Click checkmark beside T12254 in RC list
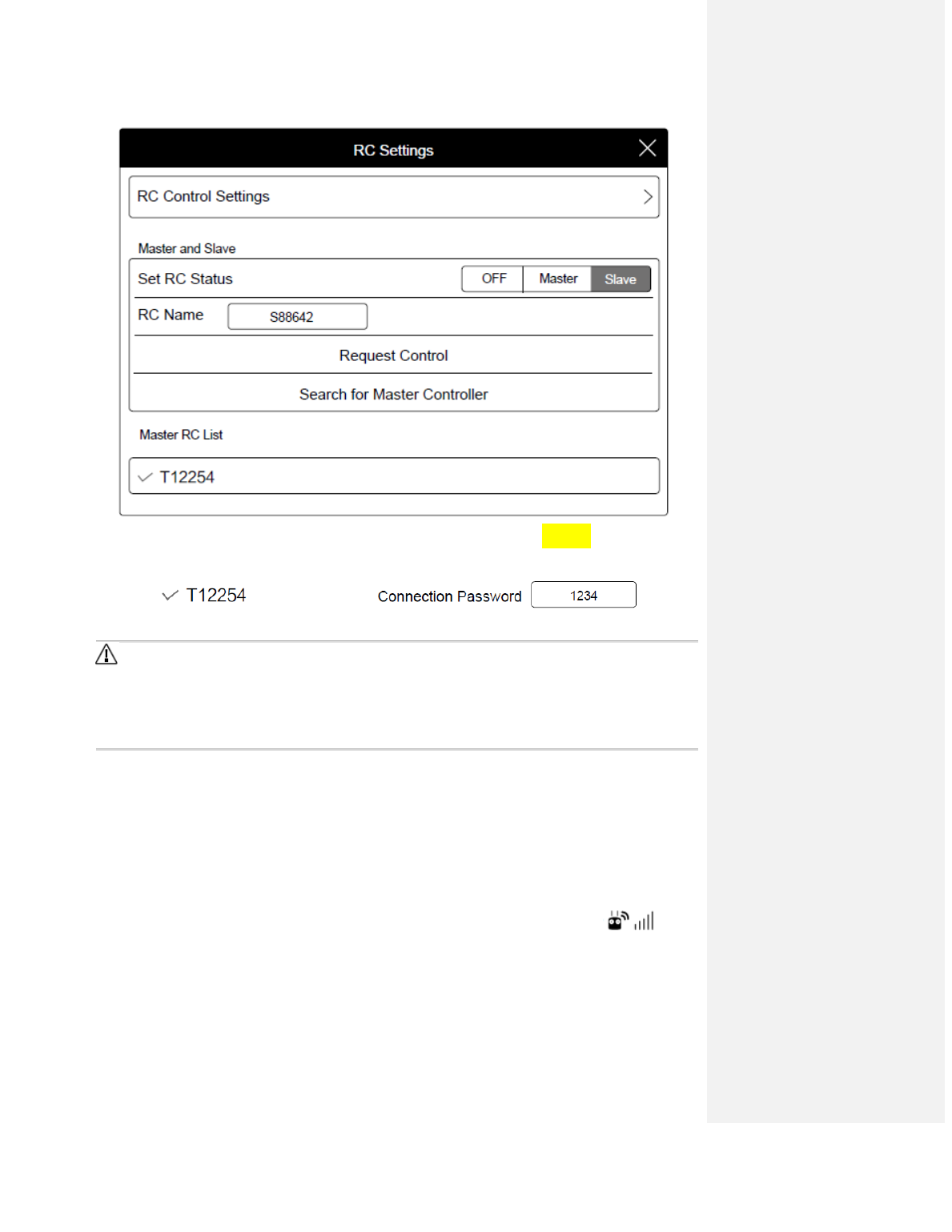 tap(145, 477)
